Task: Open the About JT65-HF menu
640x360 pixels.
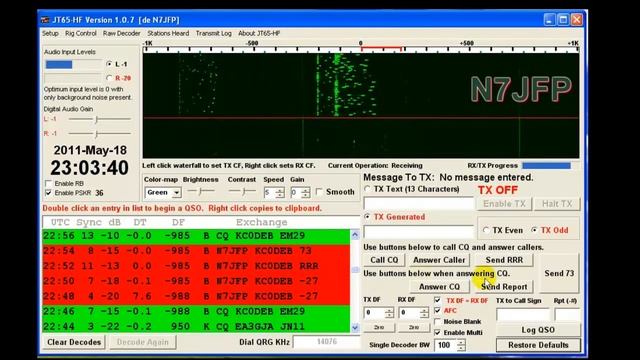Action: tap(259, 33)
